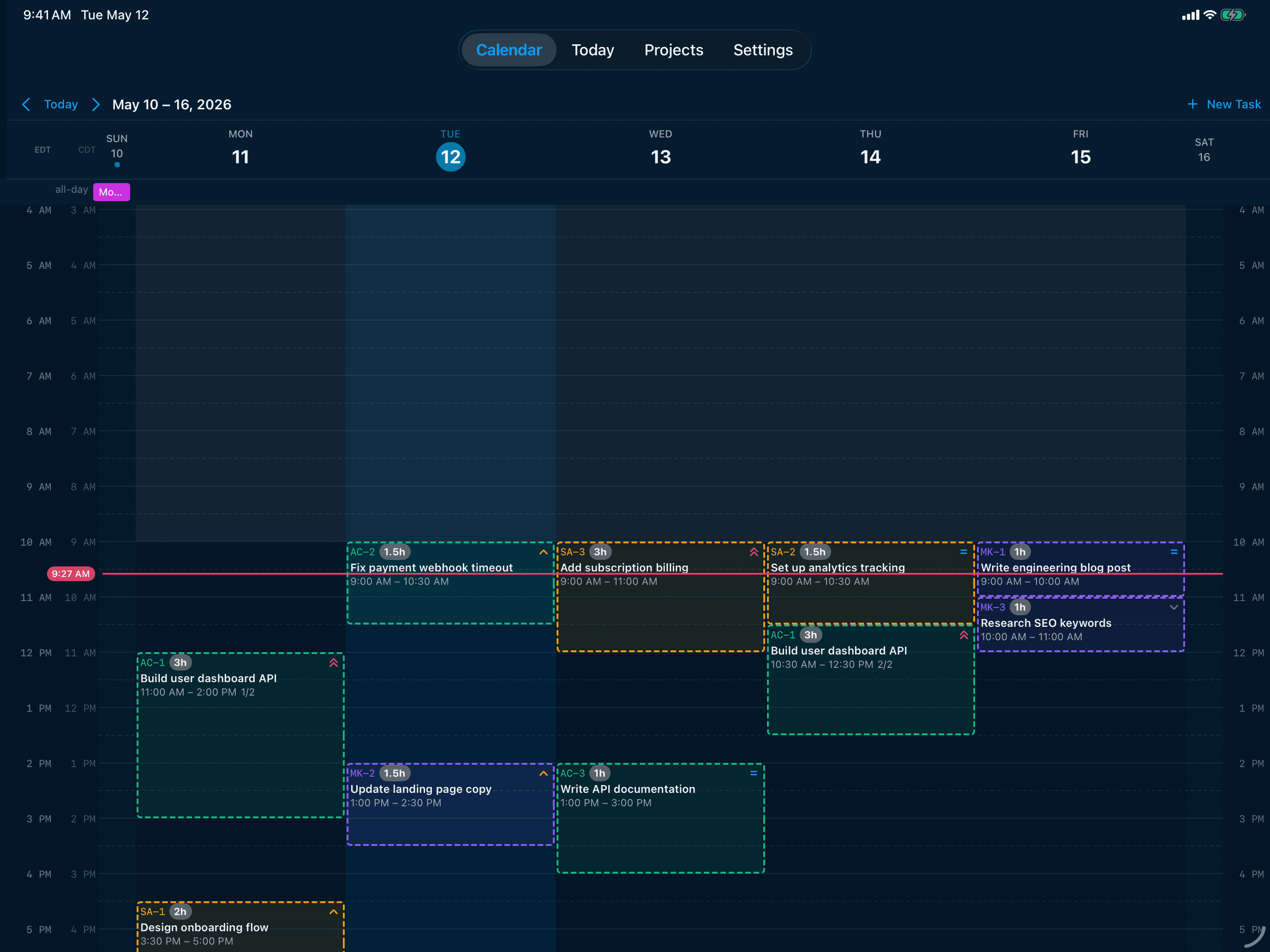Click the 1h duration badge on MK-1
Screen dimensions: 1270x952
point(1020,552)
